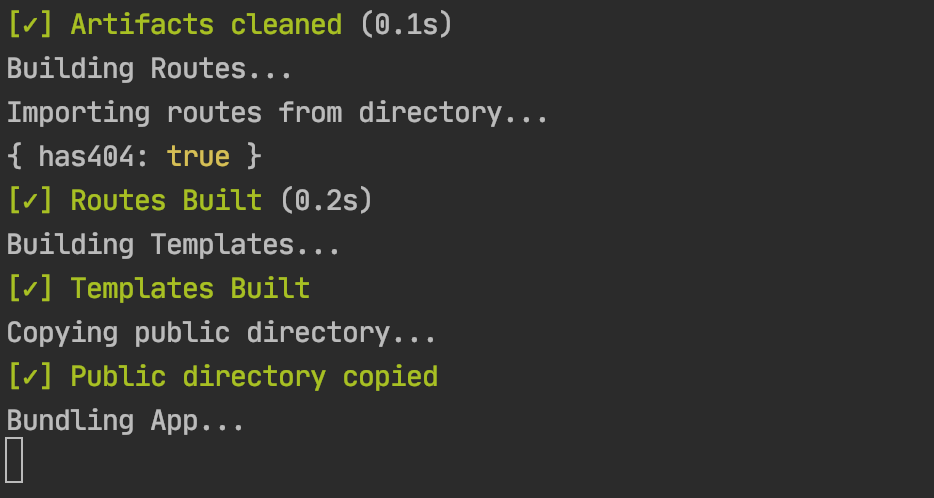
Task: Click the "Templates Built" text
Action: pyautogui.click(x=190, y=288)
